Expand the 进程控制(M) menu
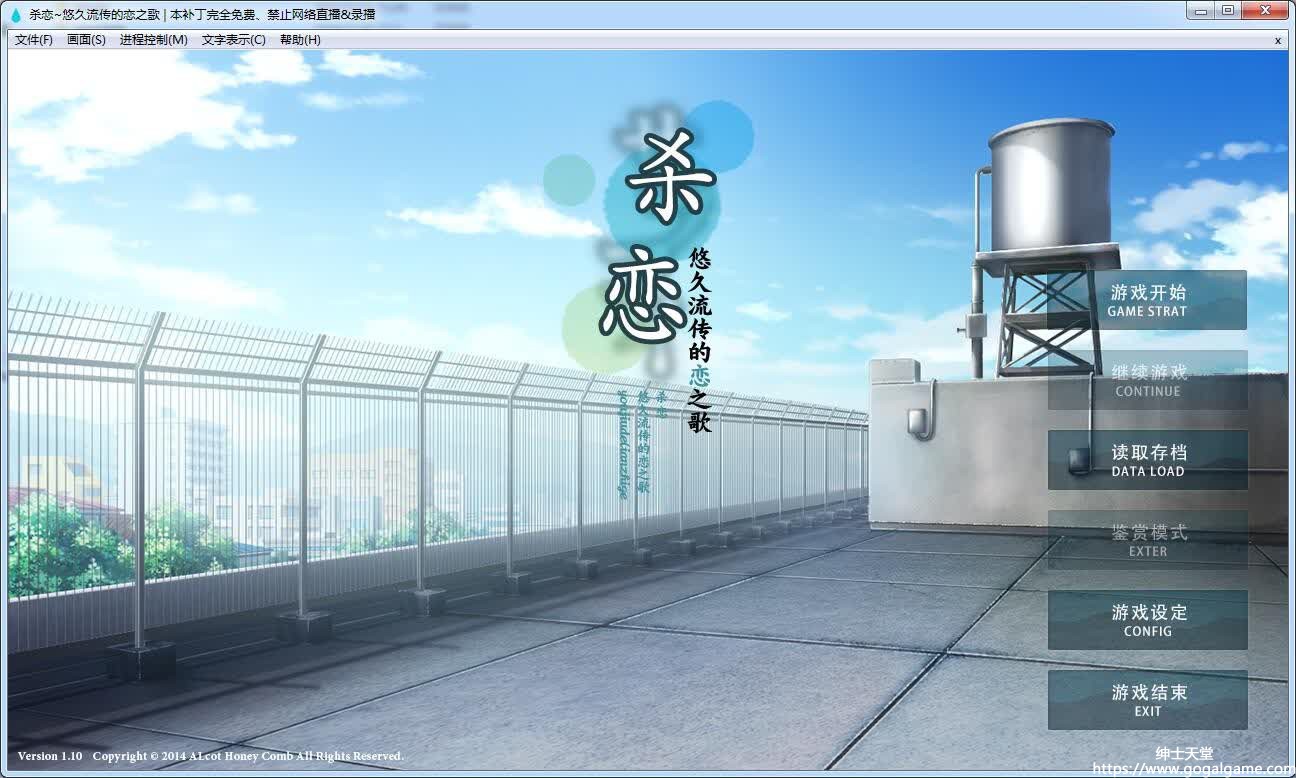1296x778 pixels. tap(153, 40)
